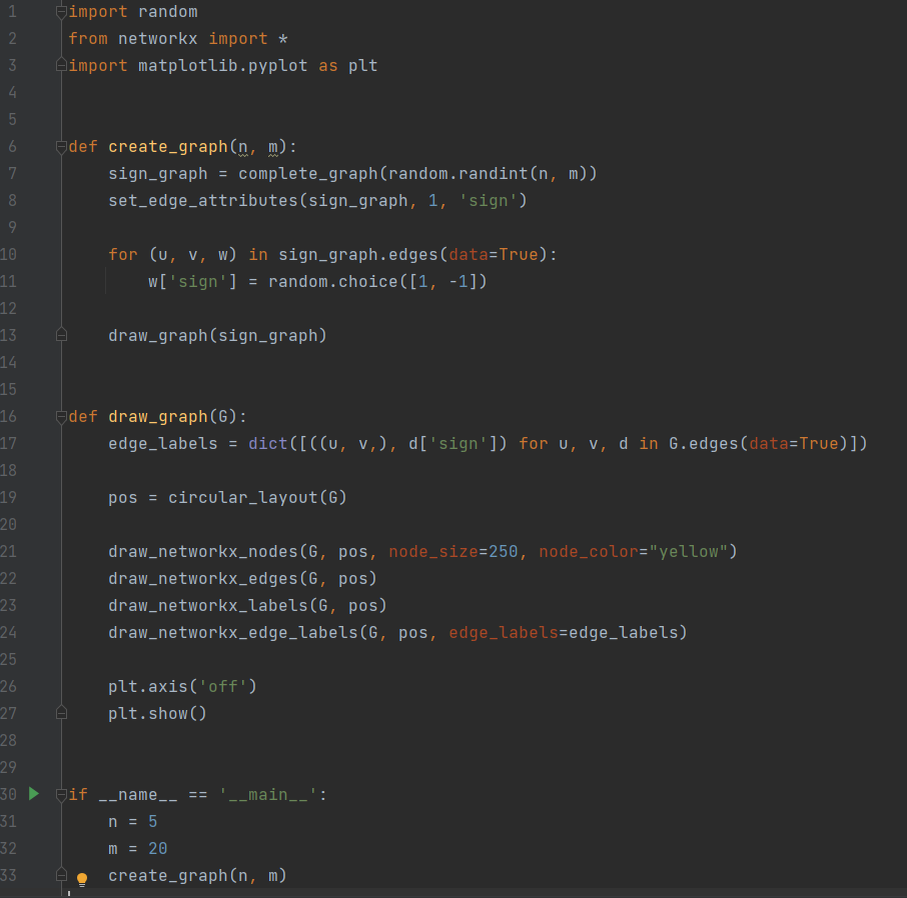This screenshot has height=898, width=907.
Task: Click the 'plt' alias on line 3
Action: tap(363, 65)
